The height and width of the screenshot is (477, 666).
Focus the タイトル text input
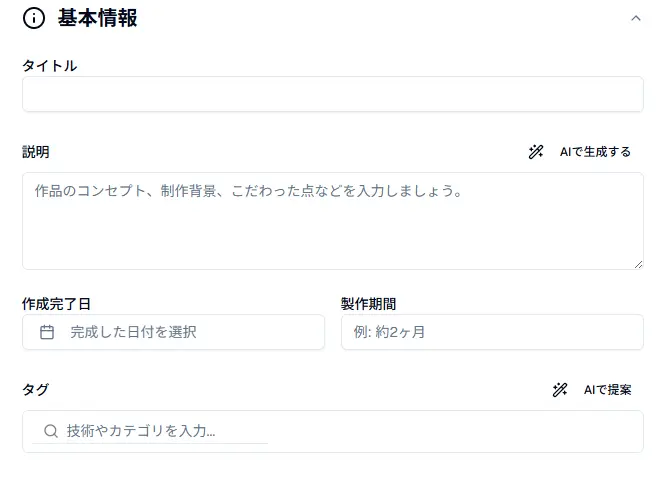332,94
